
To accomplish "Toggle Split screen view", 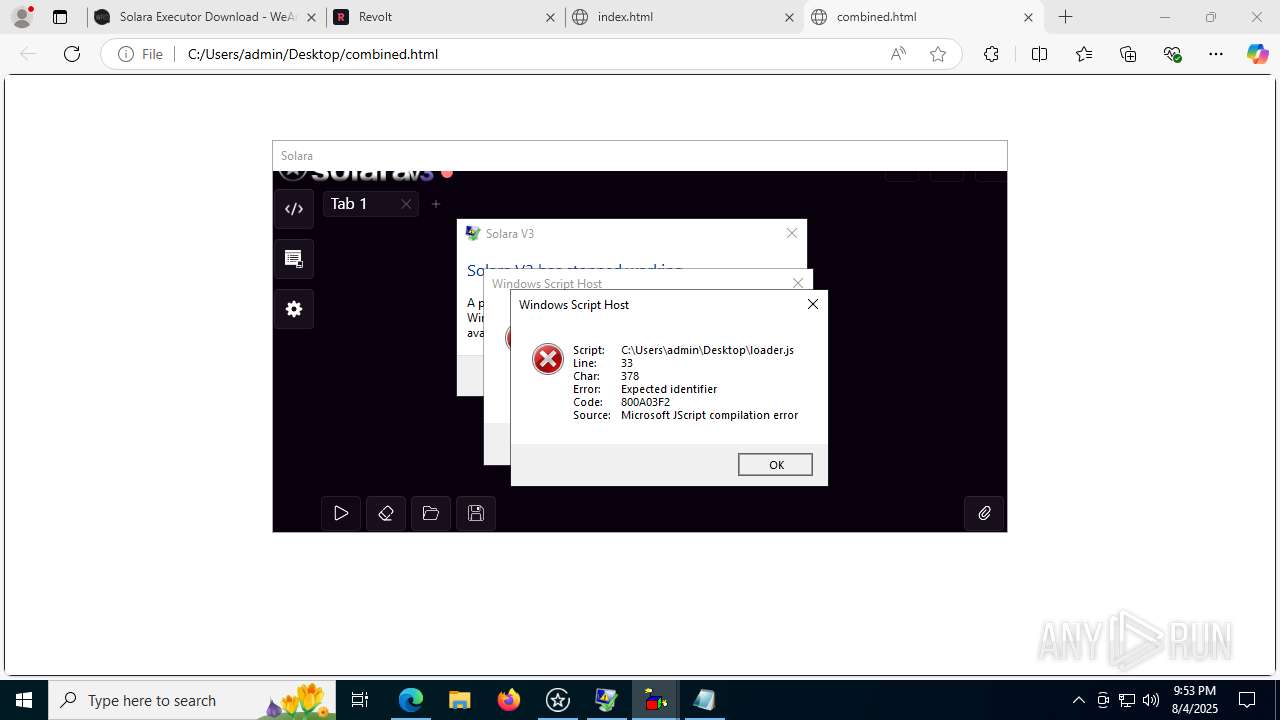I will point(1039,54).
